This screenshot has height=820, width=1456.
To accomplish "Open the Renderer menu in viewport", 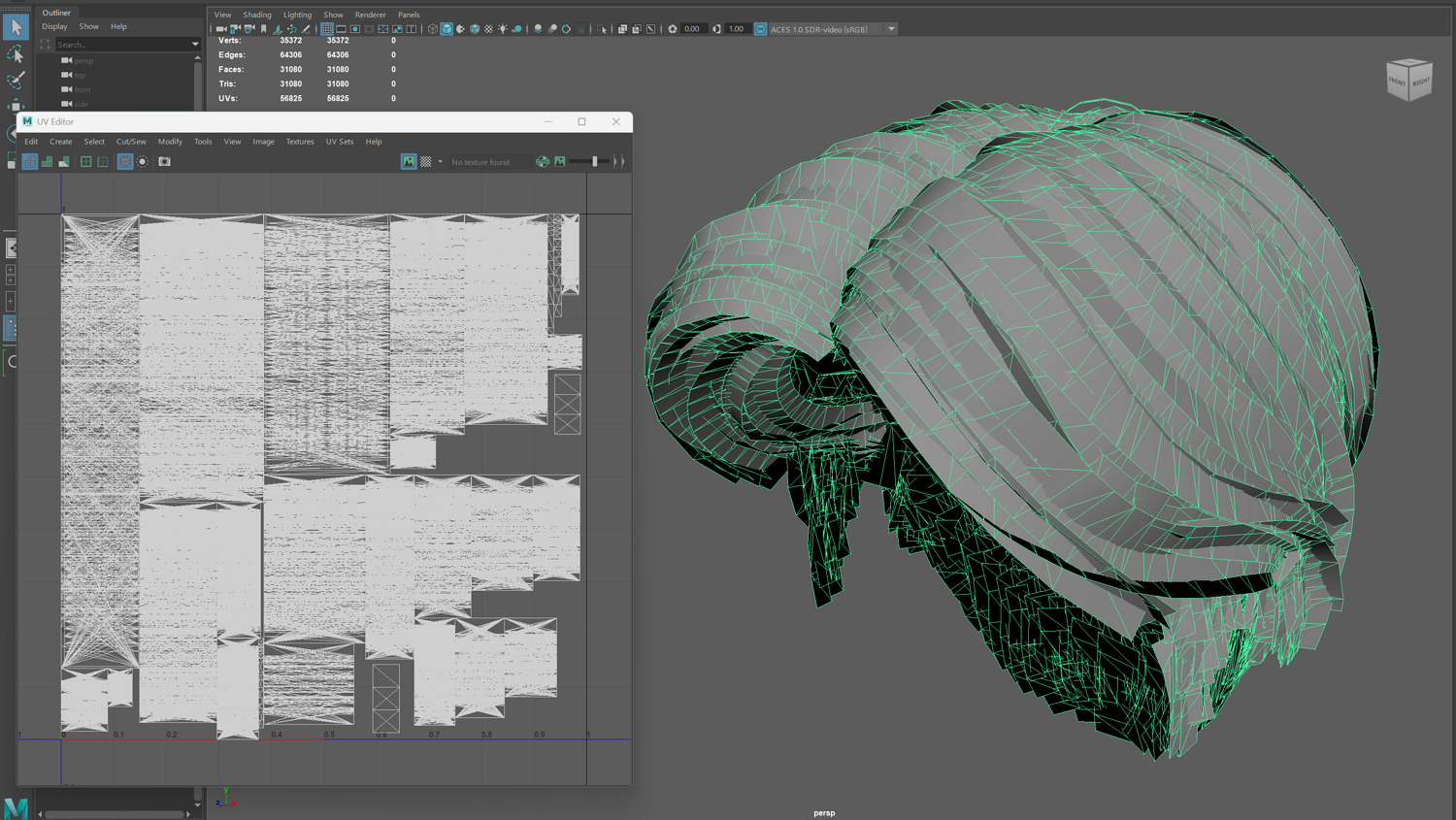I will (370, 15).
